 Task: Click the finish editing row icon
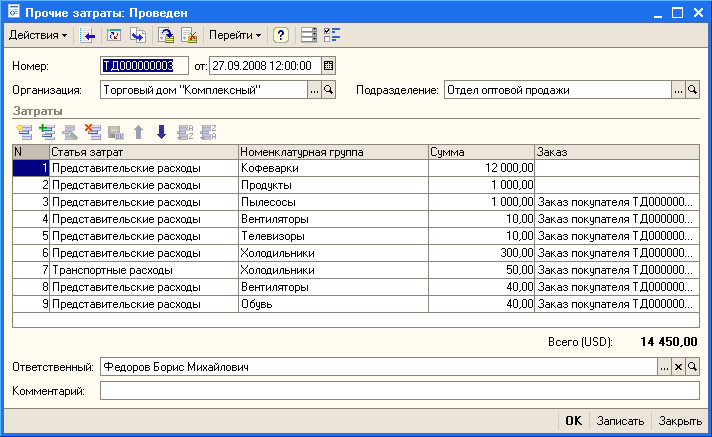coord(116,132)
